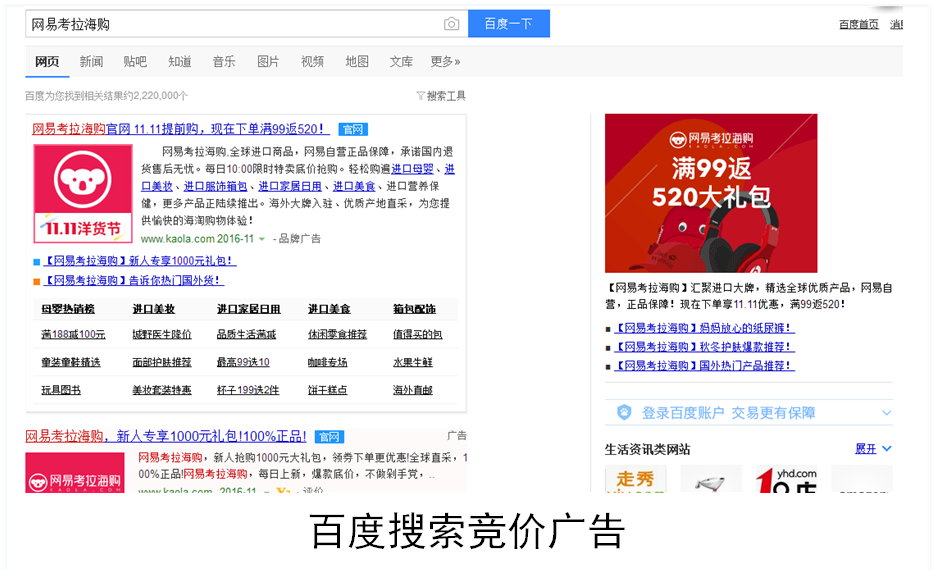
Task: Switch to the 图片 tab
Action: point(268,61)
